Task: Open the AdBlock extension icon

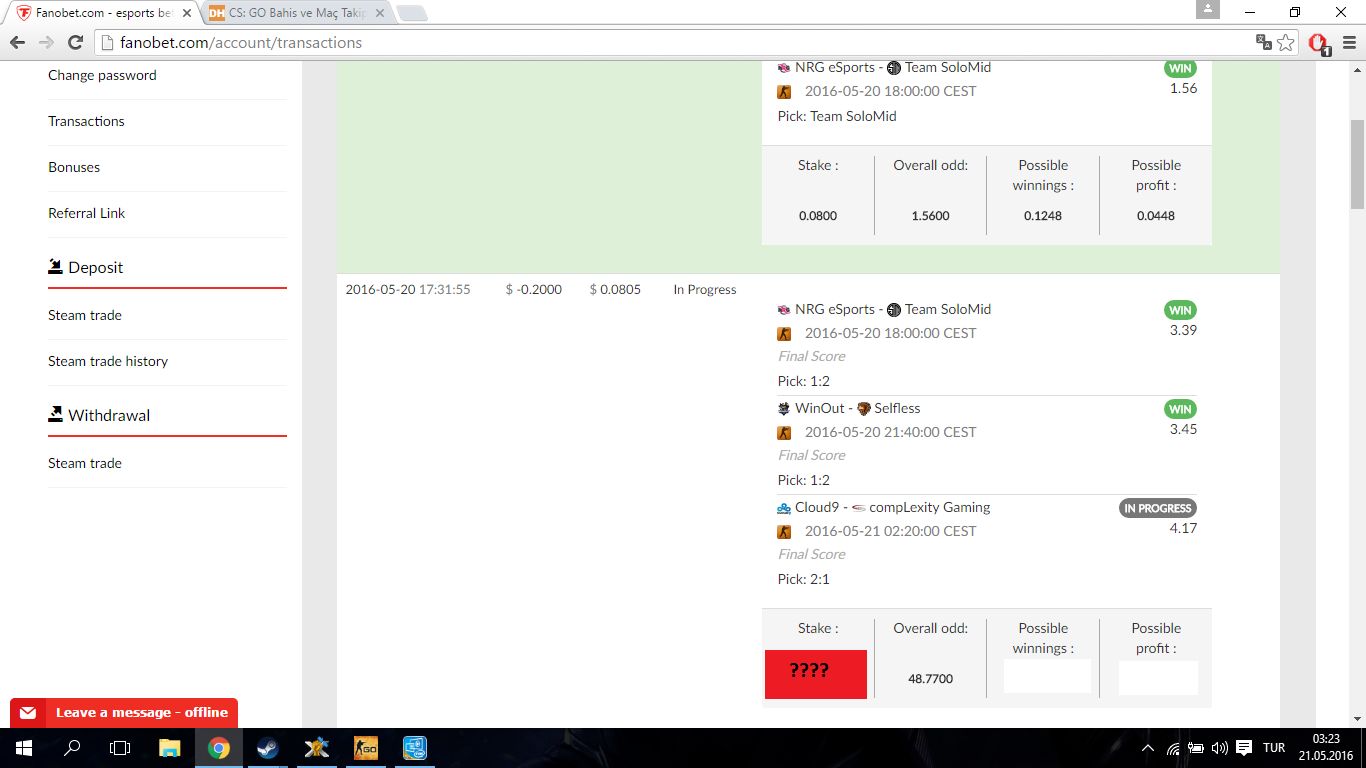Action: point(1318,43)
